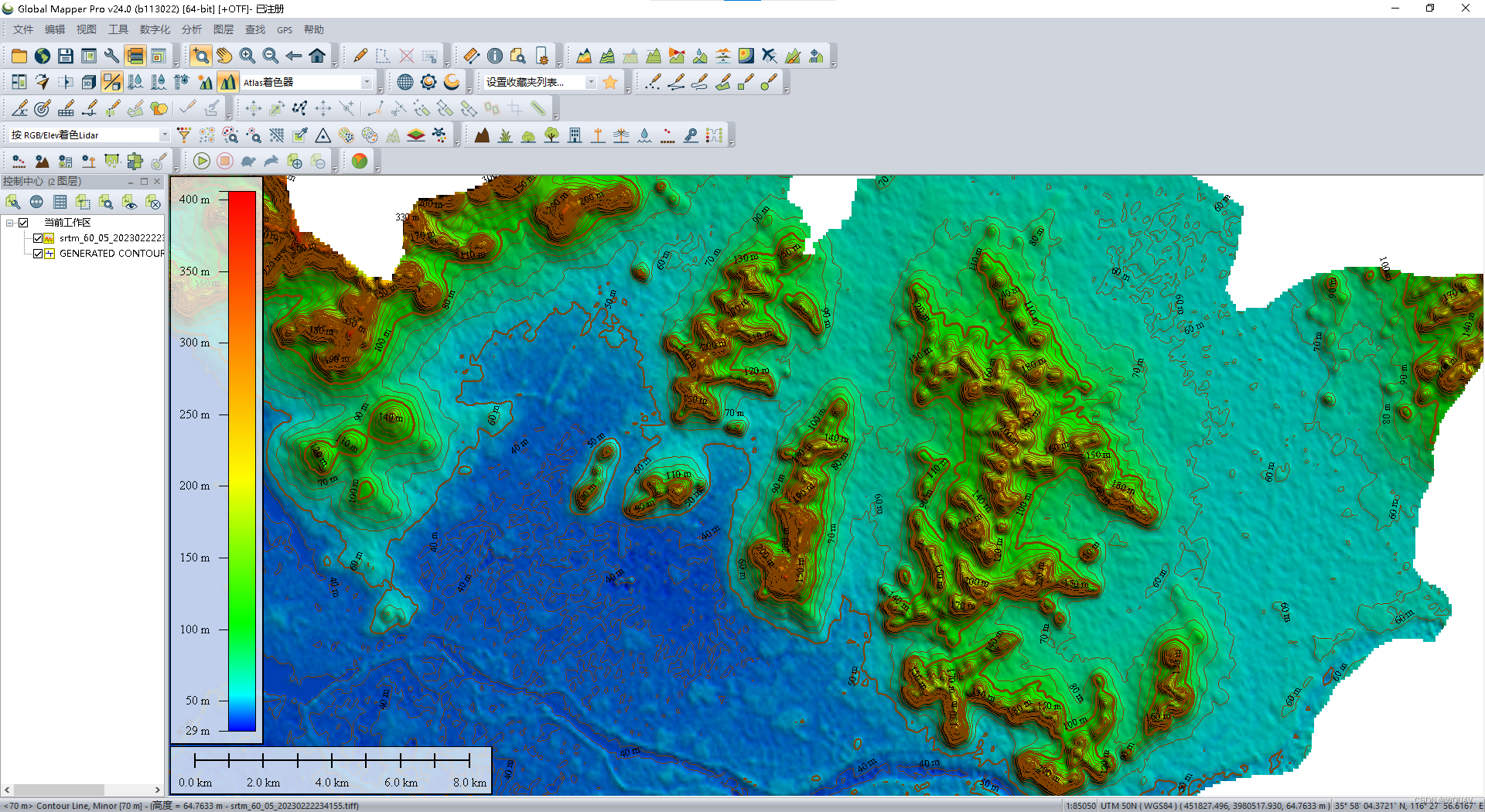Toggle the terrain shader mountain button

tap(228, 82)
